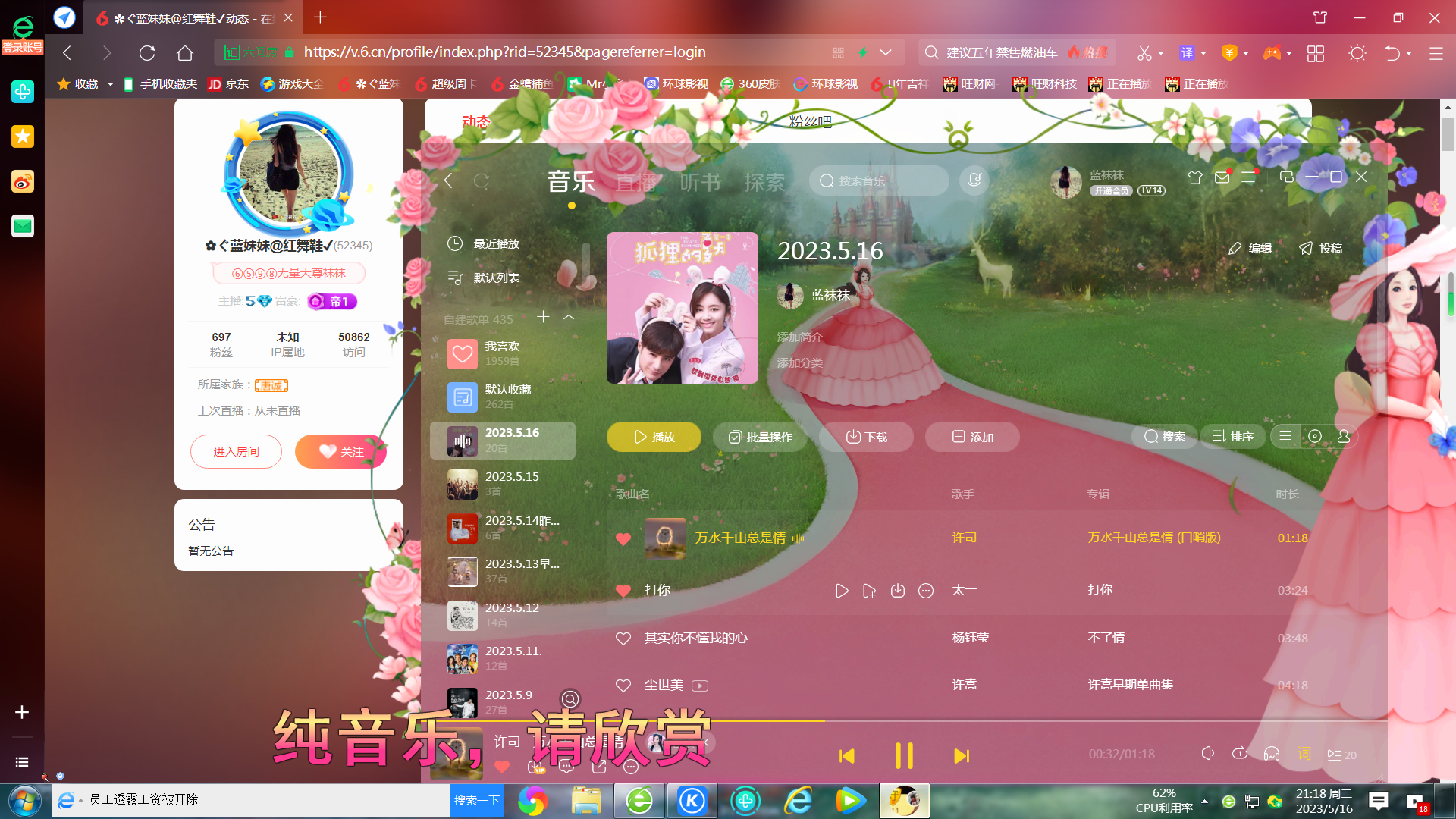
Task: Open the 排序 sort dropdown
Action: [x=1232, y=436]
